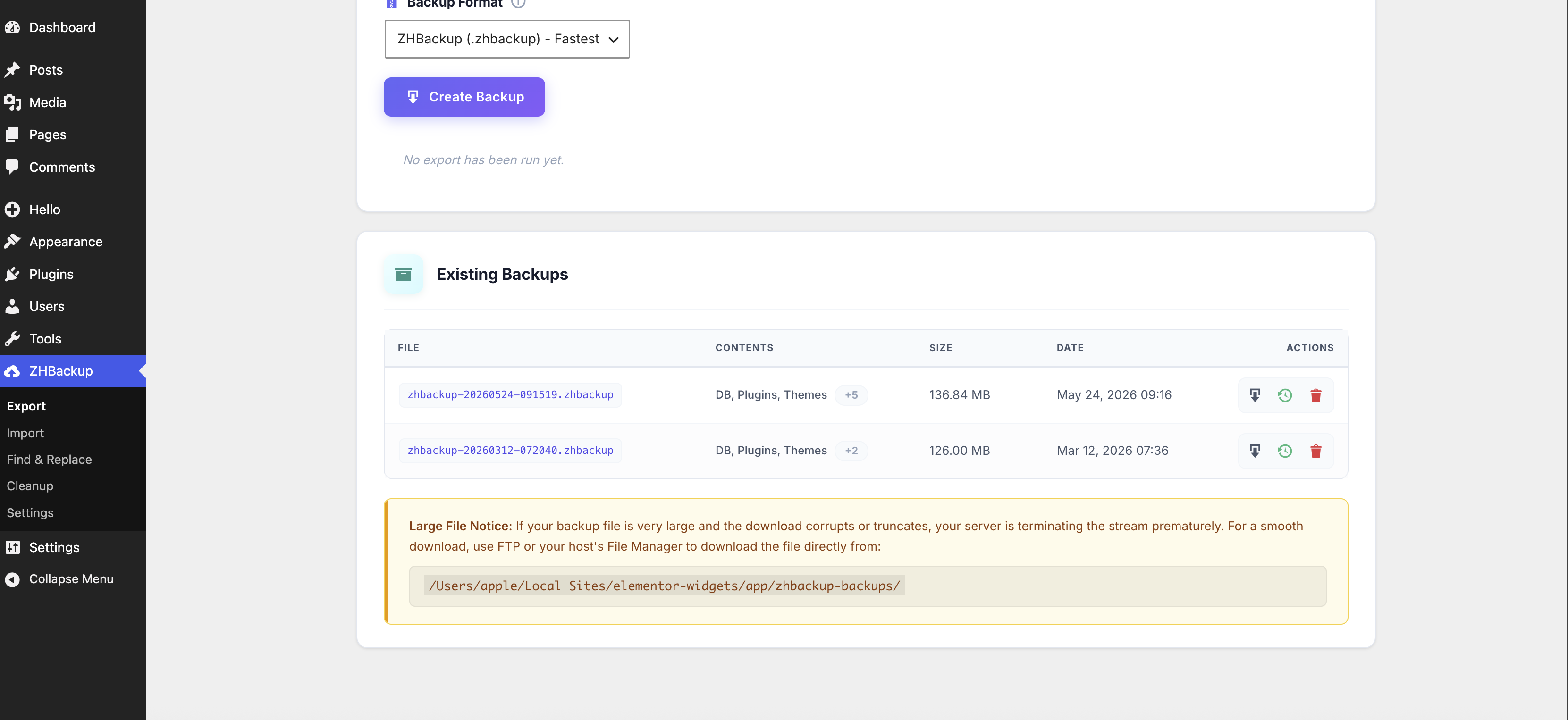Delete the Mar 12, 2026 backup
Viewport: 1568px width, 720px height.
pos(1315,451)
